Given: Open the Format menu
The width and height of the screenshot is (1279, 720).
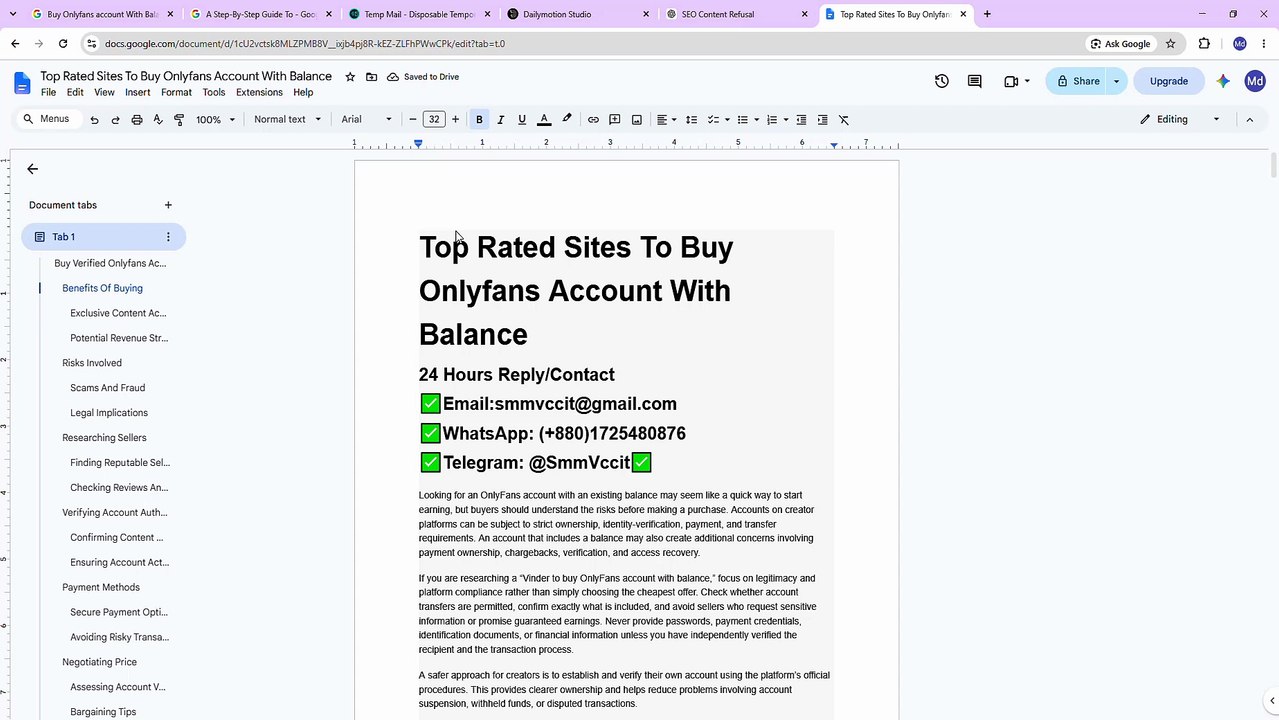Looking at the screenshot, I should coord(176,92).
